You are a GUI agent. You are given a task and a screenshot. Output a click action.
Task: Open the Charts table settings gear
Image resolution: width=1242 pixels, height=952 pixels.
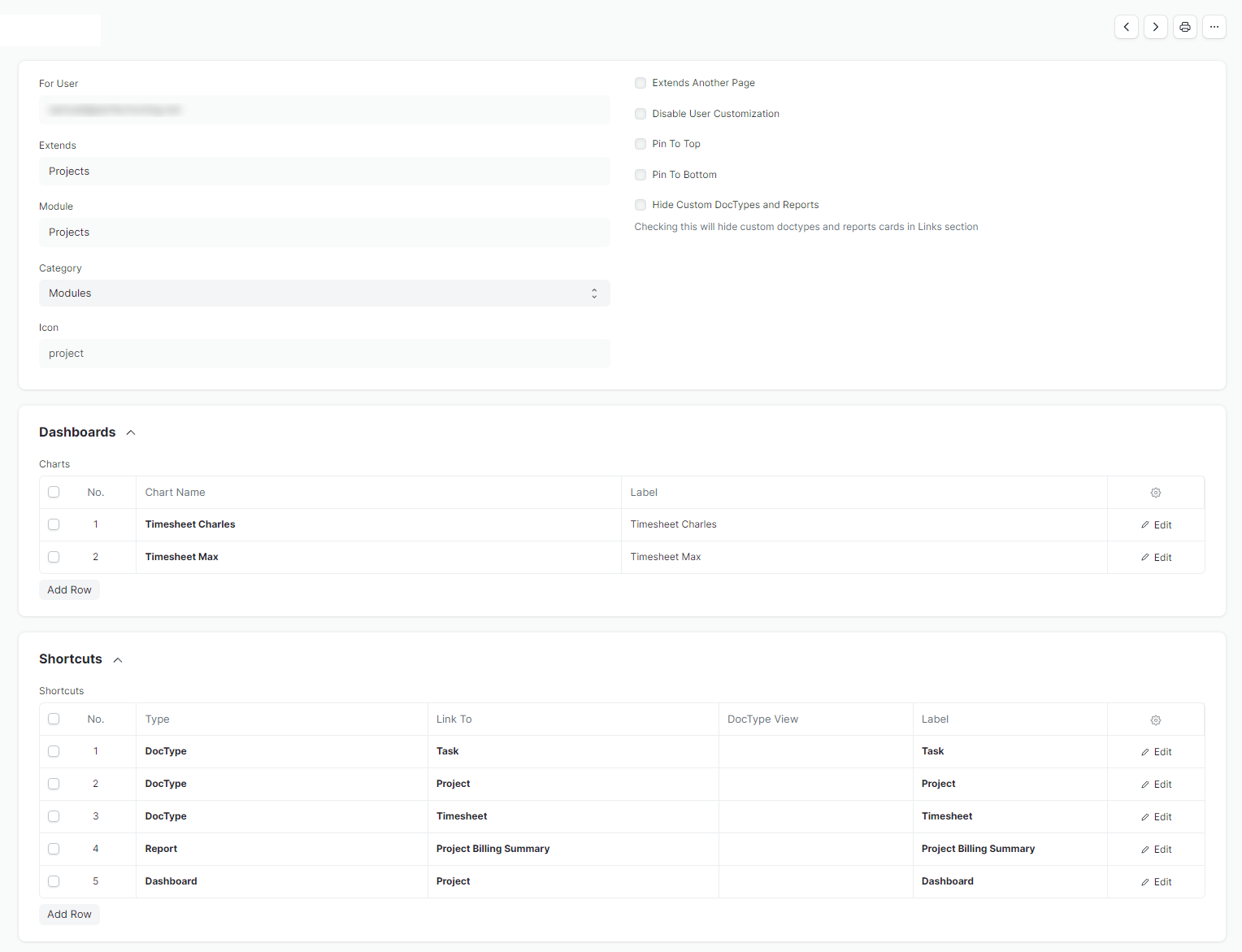coord(1155,492)
